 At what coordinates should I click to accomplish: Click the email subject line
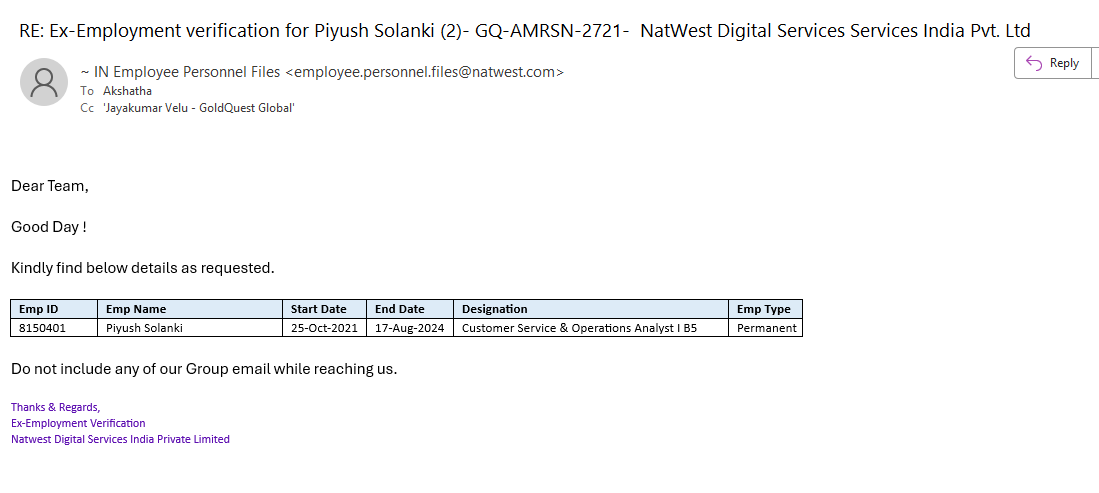click(524, 31)
